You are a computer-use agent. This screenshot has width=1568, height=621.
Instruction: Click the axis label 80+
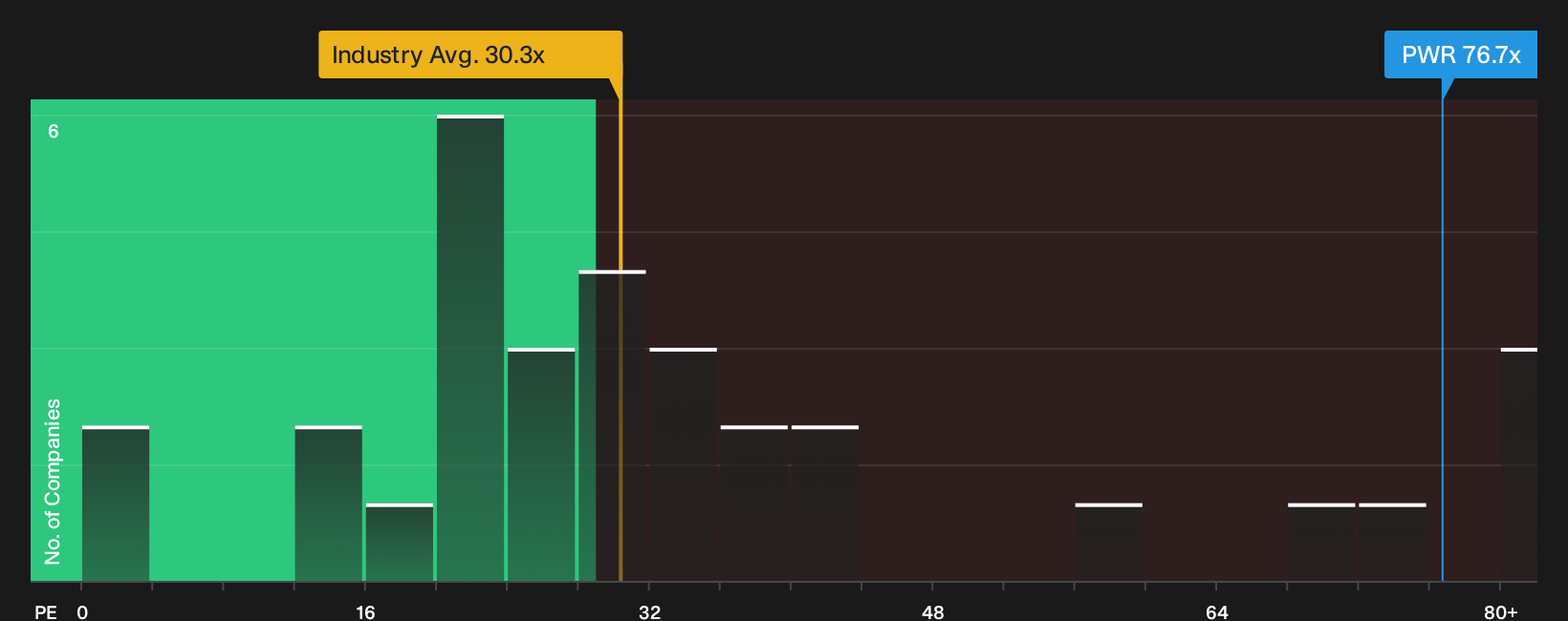click(1501, 611)
